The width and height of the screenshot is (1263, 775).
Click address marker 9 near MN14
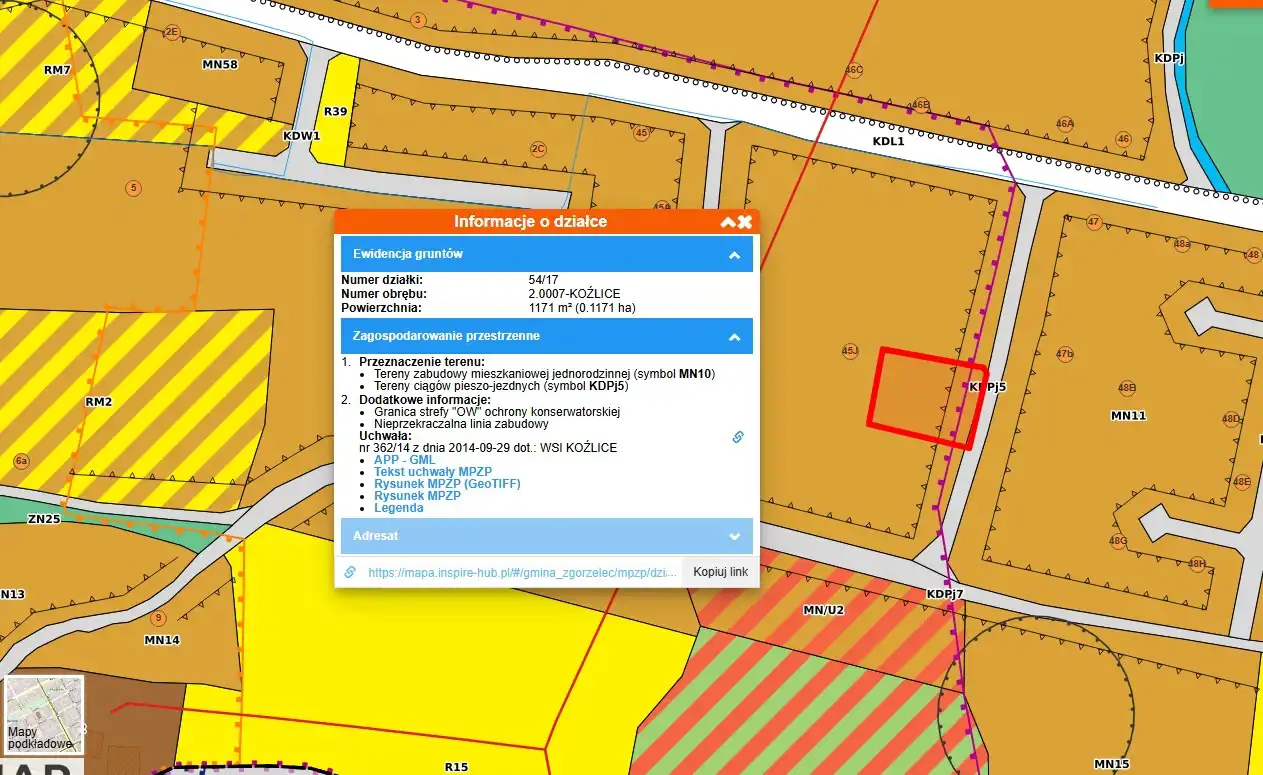coord(158,618)
